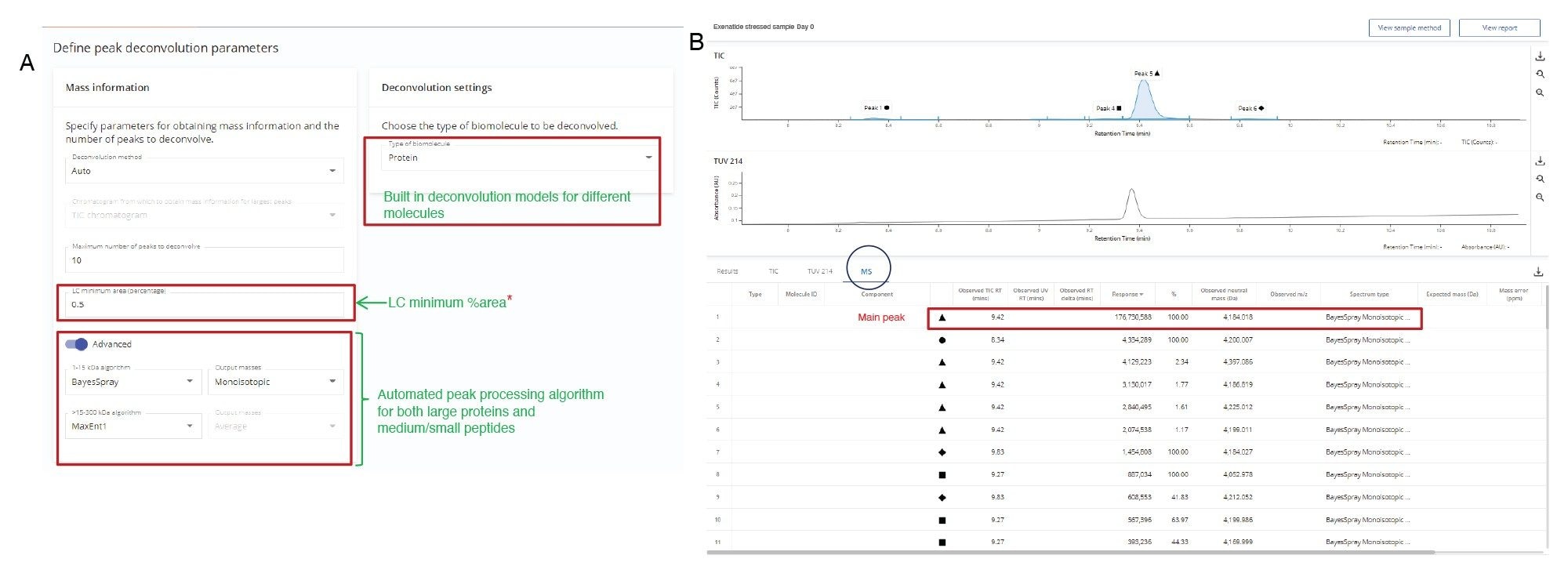Click the results table vertical scrollbar
Screen dimensions: 1568x577
tap(1547, 307)
